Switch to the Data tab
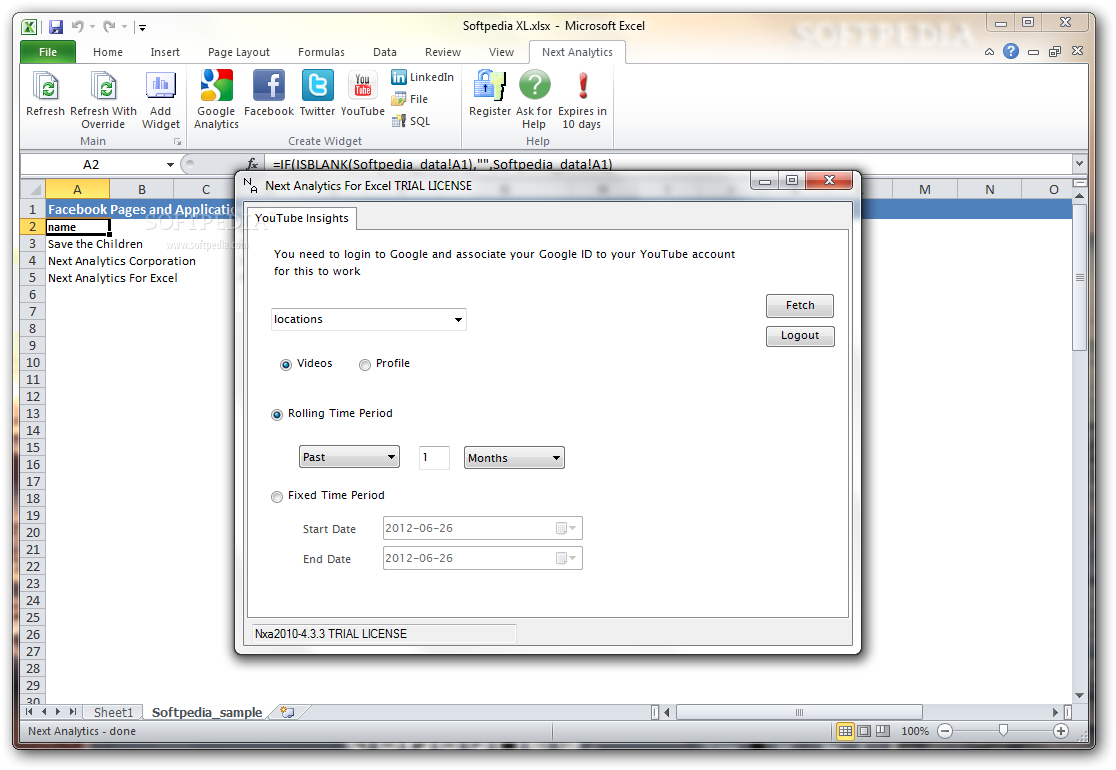 [x=384, y=52]
